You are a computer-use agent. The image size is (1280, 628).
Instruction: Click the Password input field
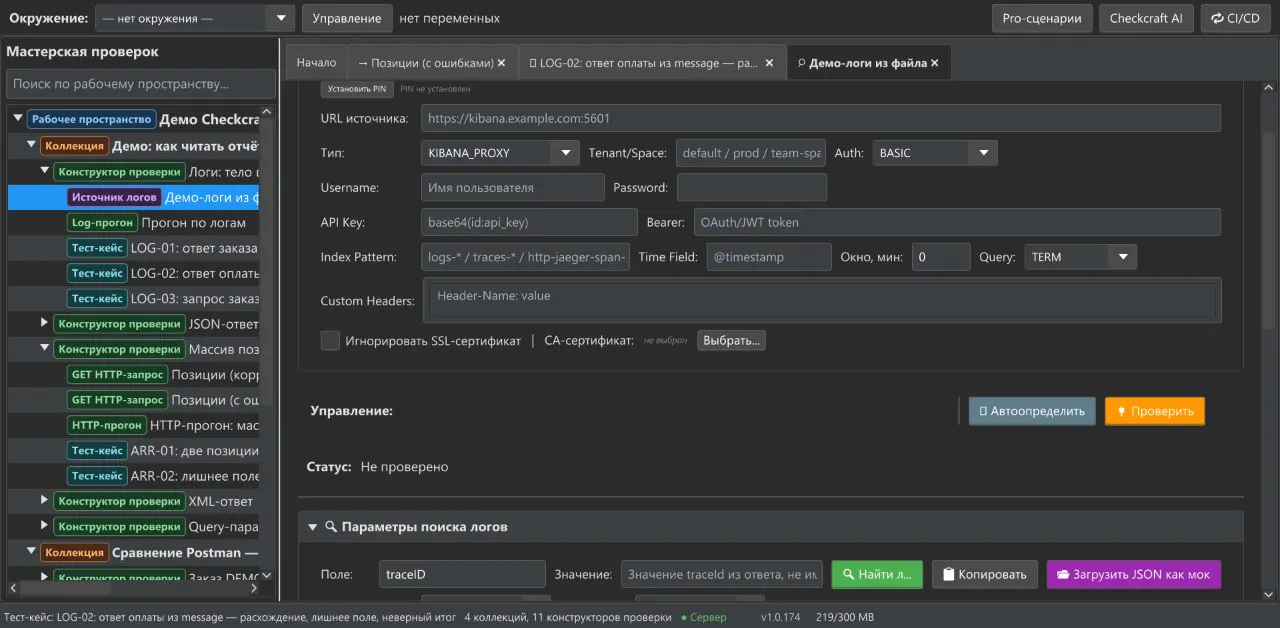coord(752,187)
